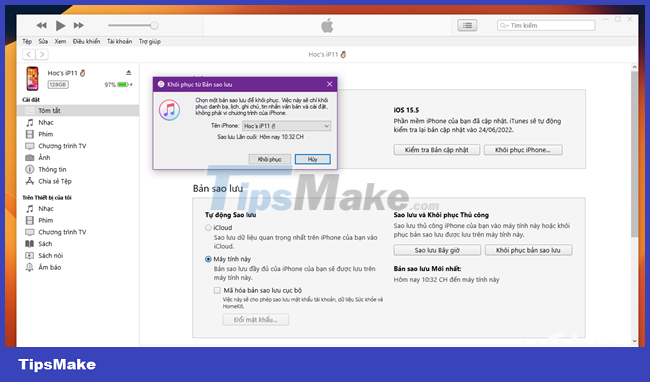This screenshot has height=382, width=650.
Task: Open the Tài khoản menu
Action: click(x=119, y=41)
